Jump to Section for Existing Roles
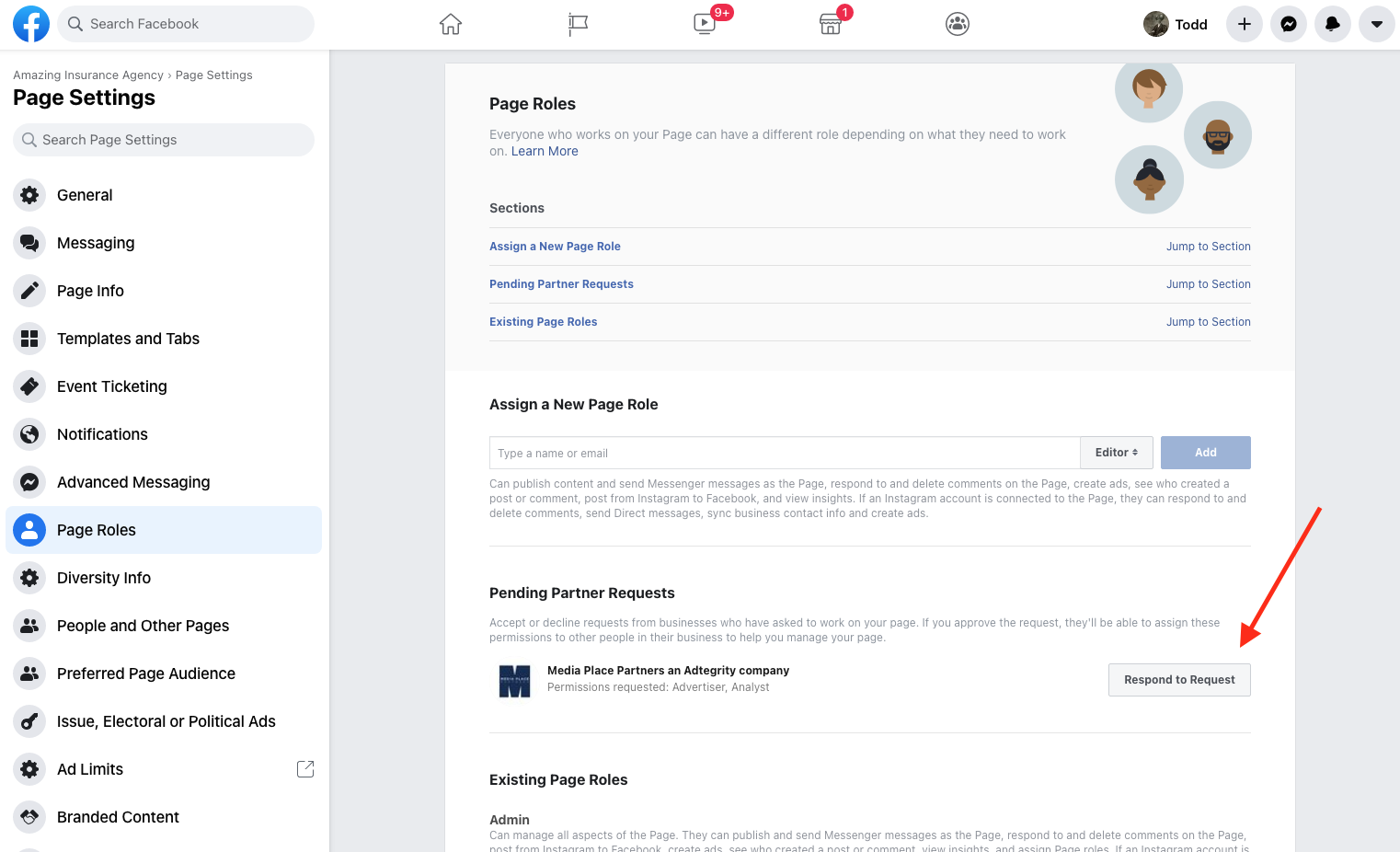This screenshot has height=852, width=1400. click(x=1208, y=322)
